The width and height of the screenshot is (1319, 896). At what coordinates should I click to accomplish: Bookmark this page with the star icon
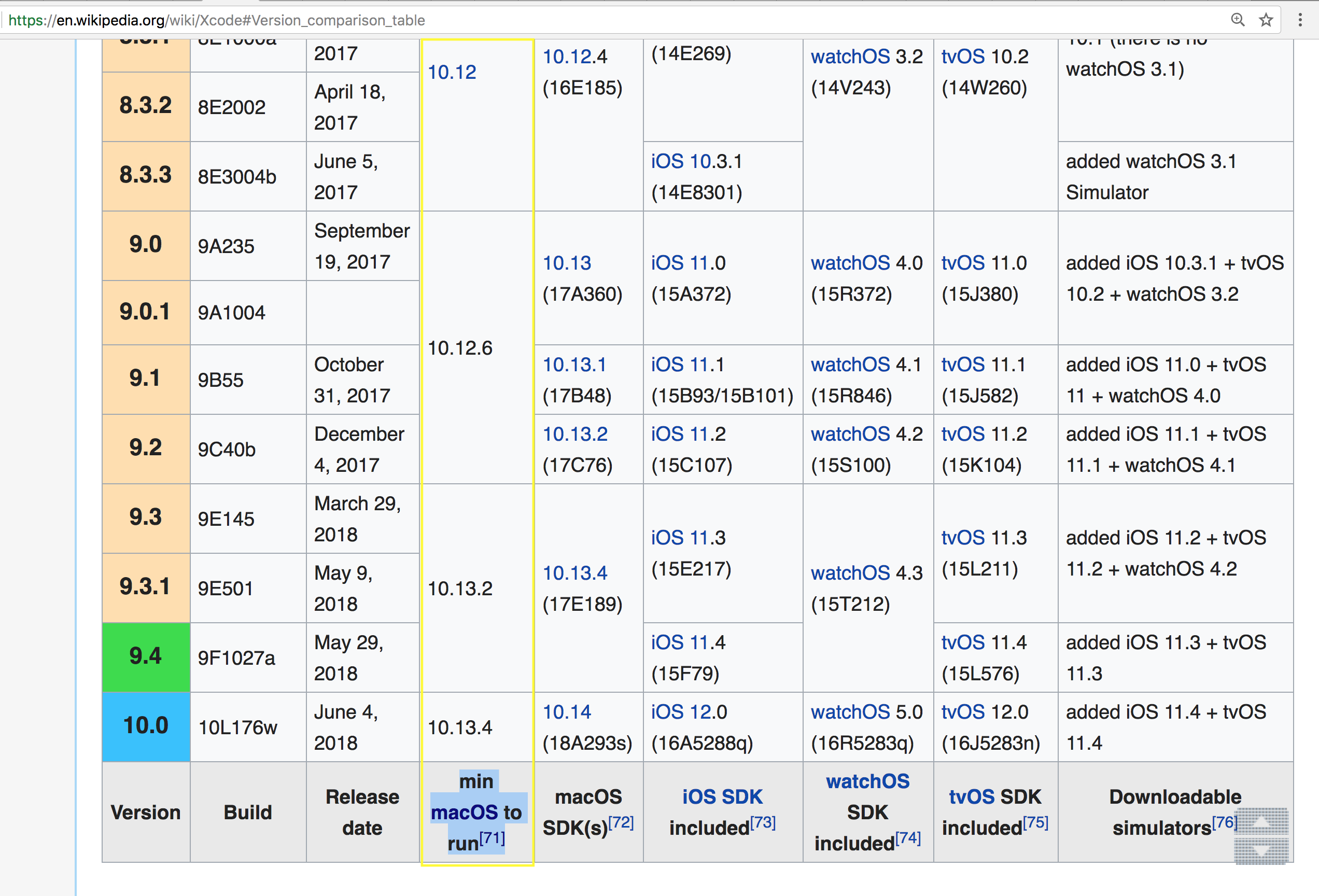1266,20
